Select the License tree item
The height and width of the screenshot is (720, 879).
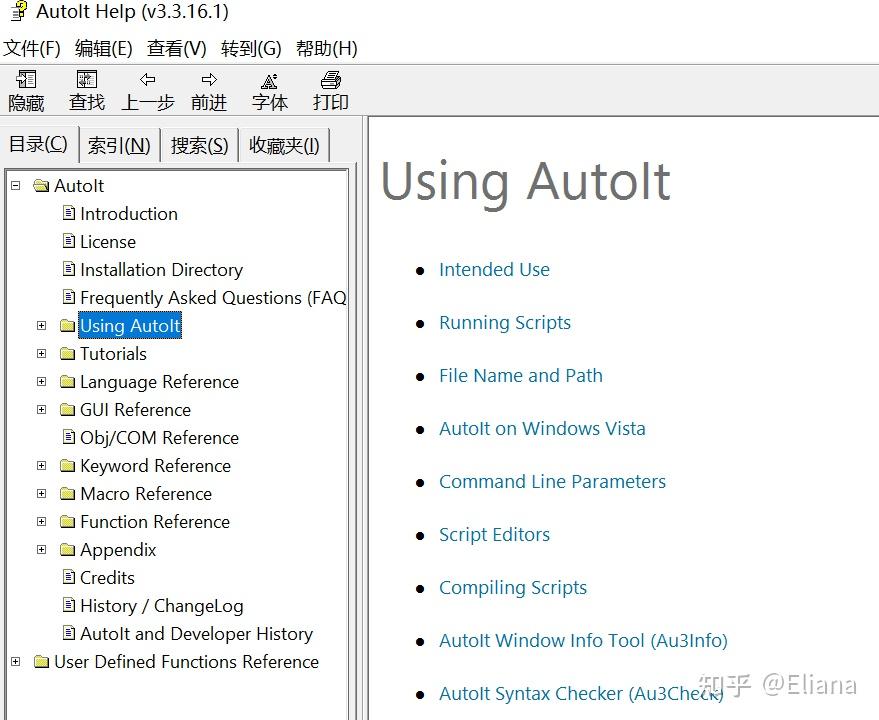point(108,241)
